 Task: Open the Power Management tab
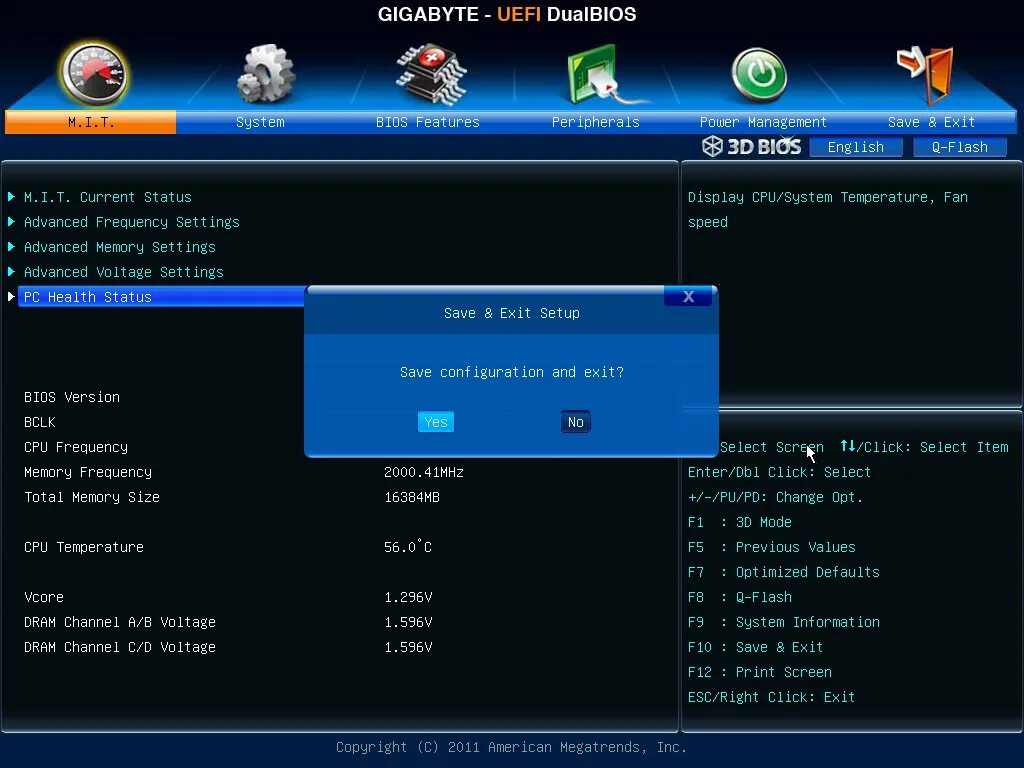[x=763, y=122]
